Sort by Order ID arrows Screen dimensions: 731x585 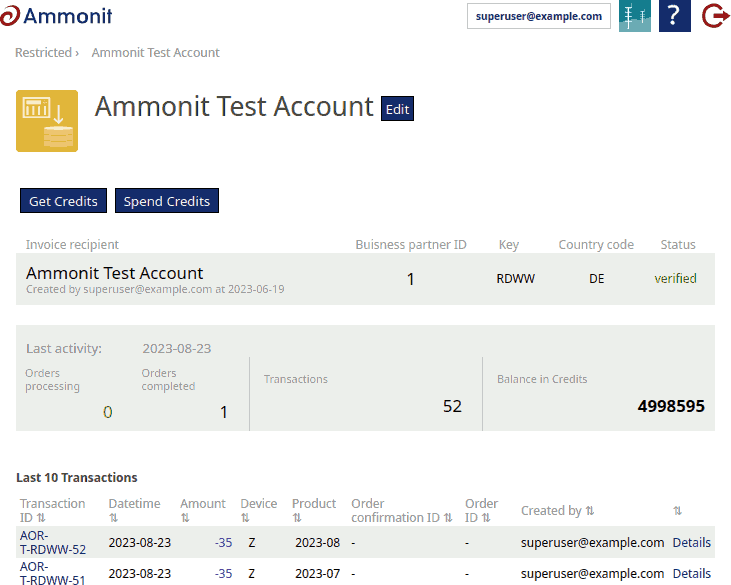point(486,518)
